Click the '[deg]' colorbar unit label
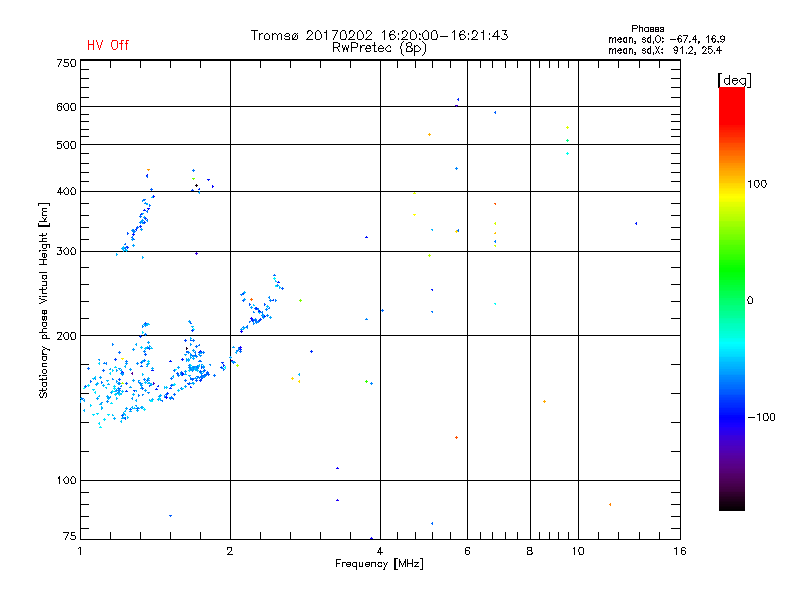Viewport: 800px width, 600px height. (734, 81)
